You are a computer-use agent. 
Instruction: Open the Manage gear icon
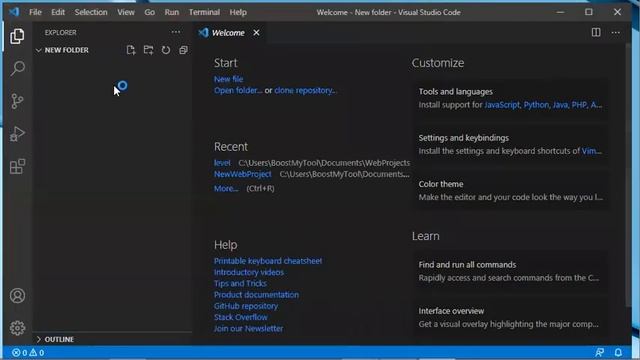[17, 328]
